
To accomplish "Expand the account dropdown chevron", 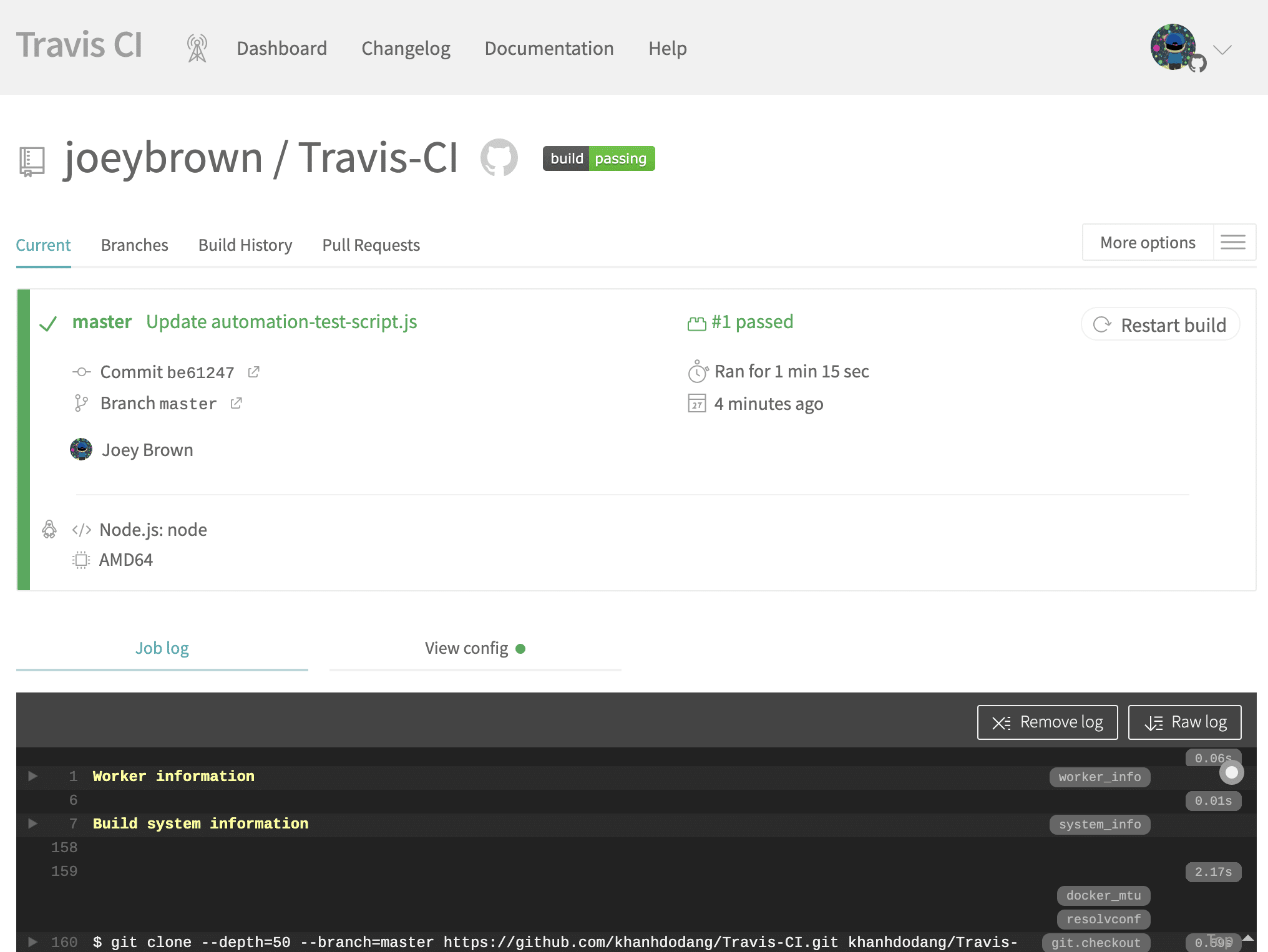I will (1222, 50).
